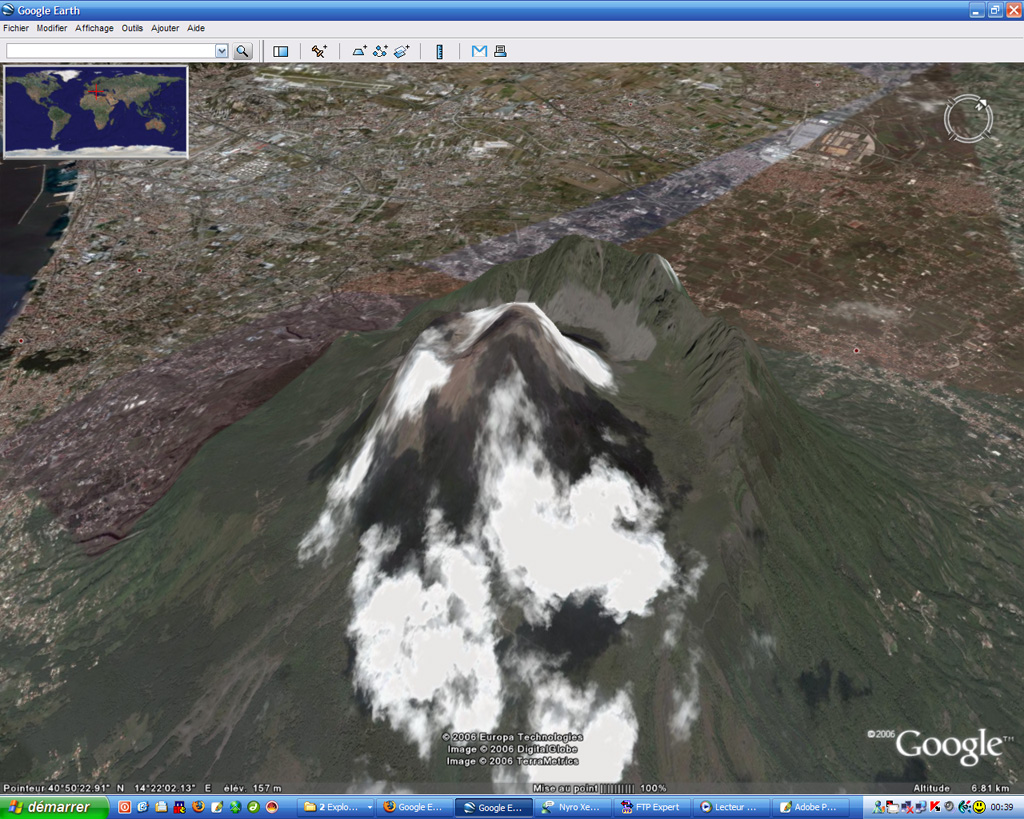Click the compass navigation ring
1024x819 pixels.
(x=968, y=119)
